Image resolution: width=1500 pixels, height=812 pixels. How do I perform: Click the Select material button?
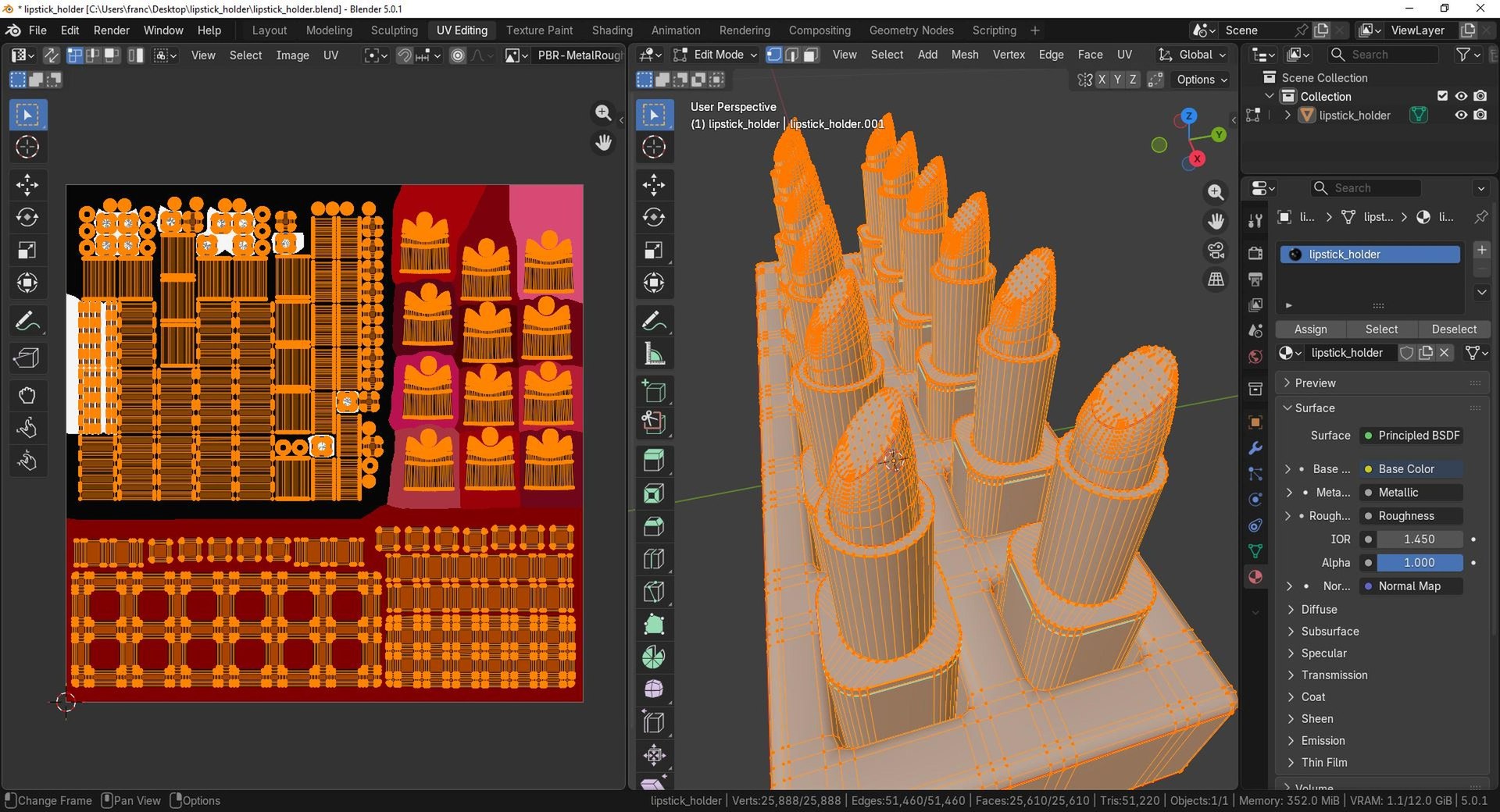[x=1381, y=329]
